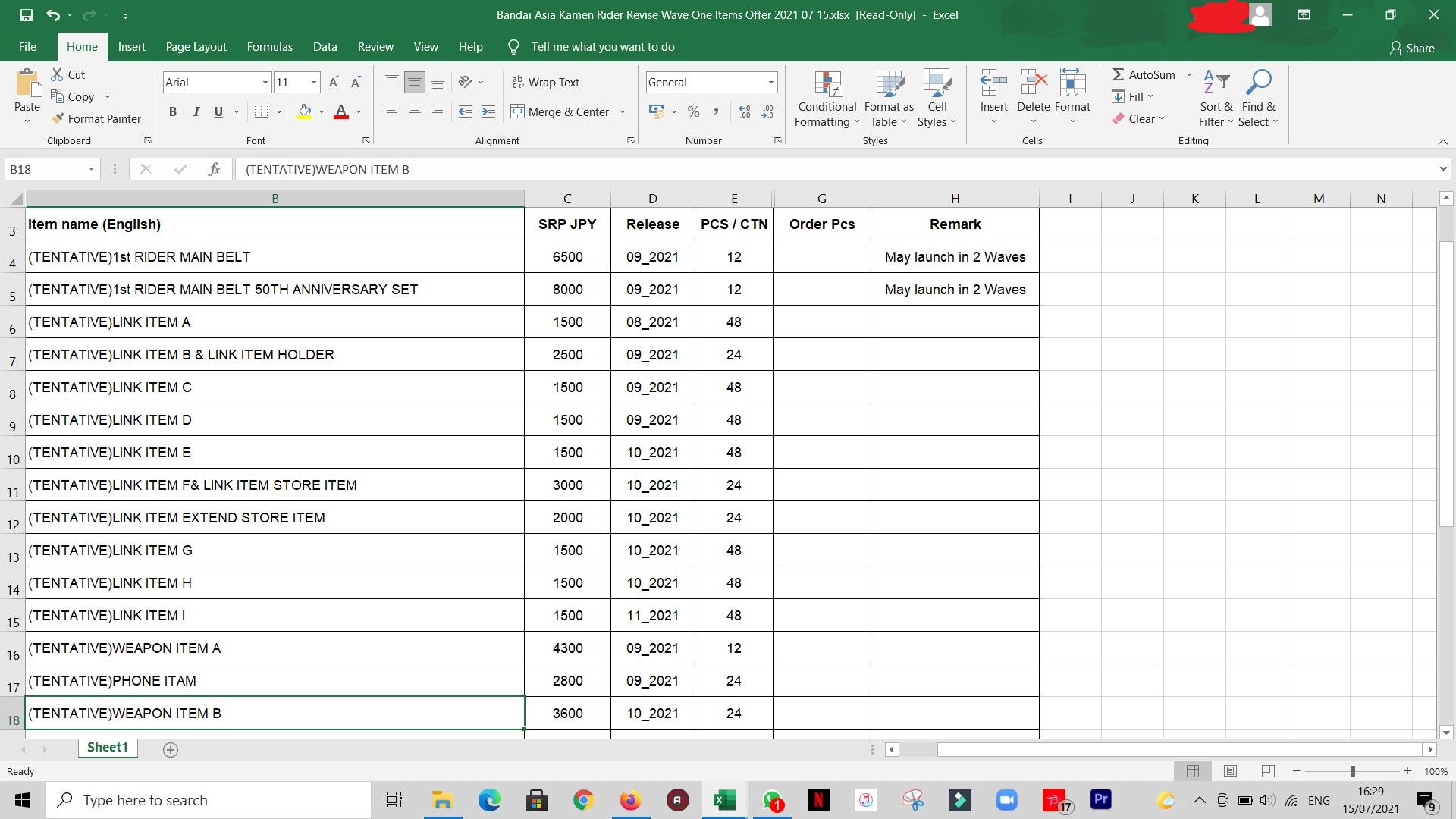Viewport: 1456px width, 819px height.
Task: Toggle Wrap Text on
Action: tap(546, 82)
